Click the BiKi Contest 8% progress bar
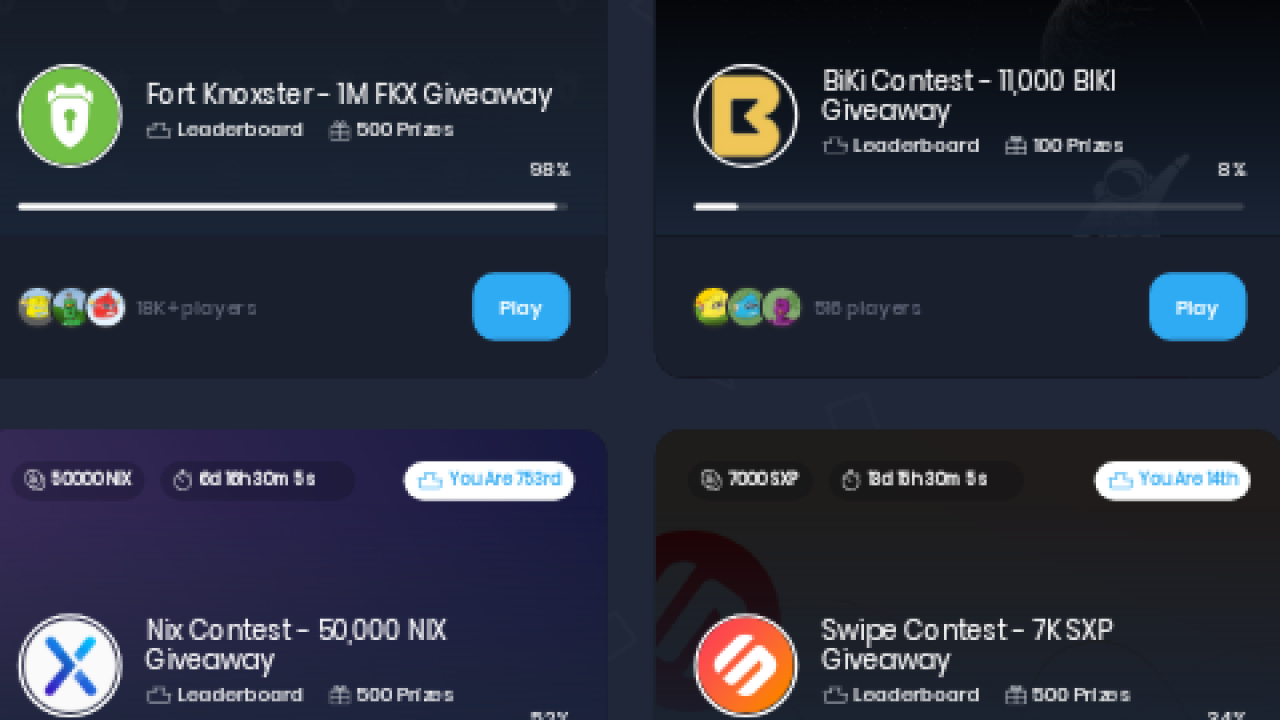This screenshot has width=1280, height=720. point(969,207)
